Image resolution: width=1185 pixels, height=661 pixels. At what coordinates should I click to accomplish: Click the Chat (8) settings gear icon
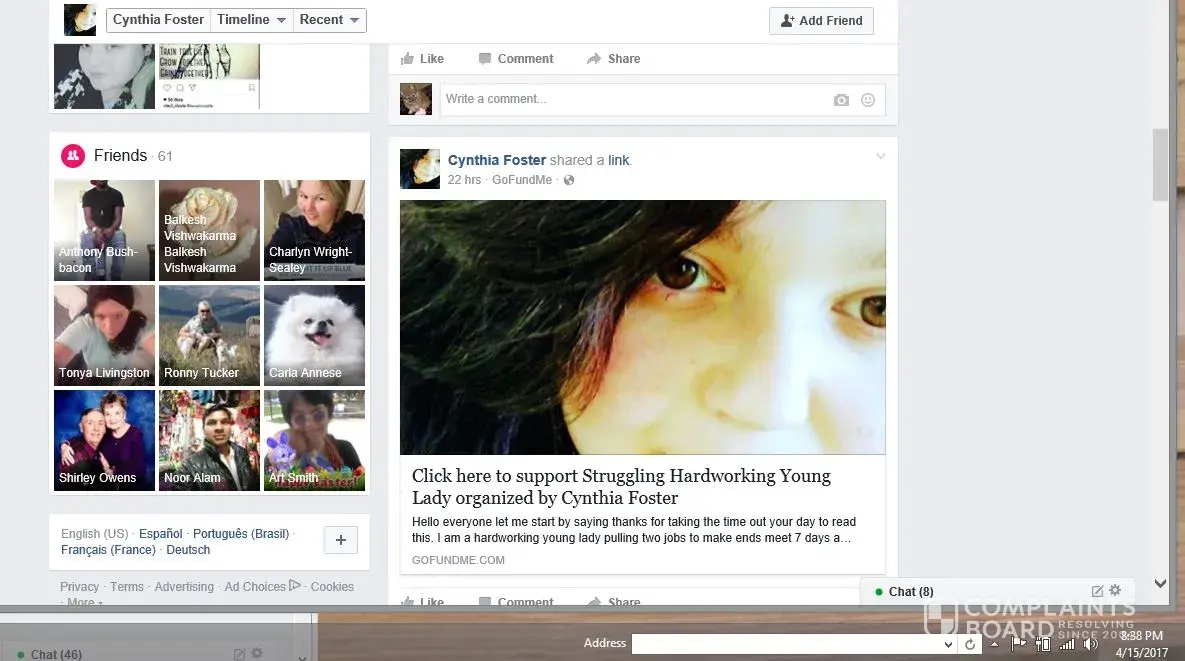click(1116, 591)
